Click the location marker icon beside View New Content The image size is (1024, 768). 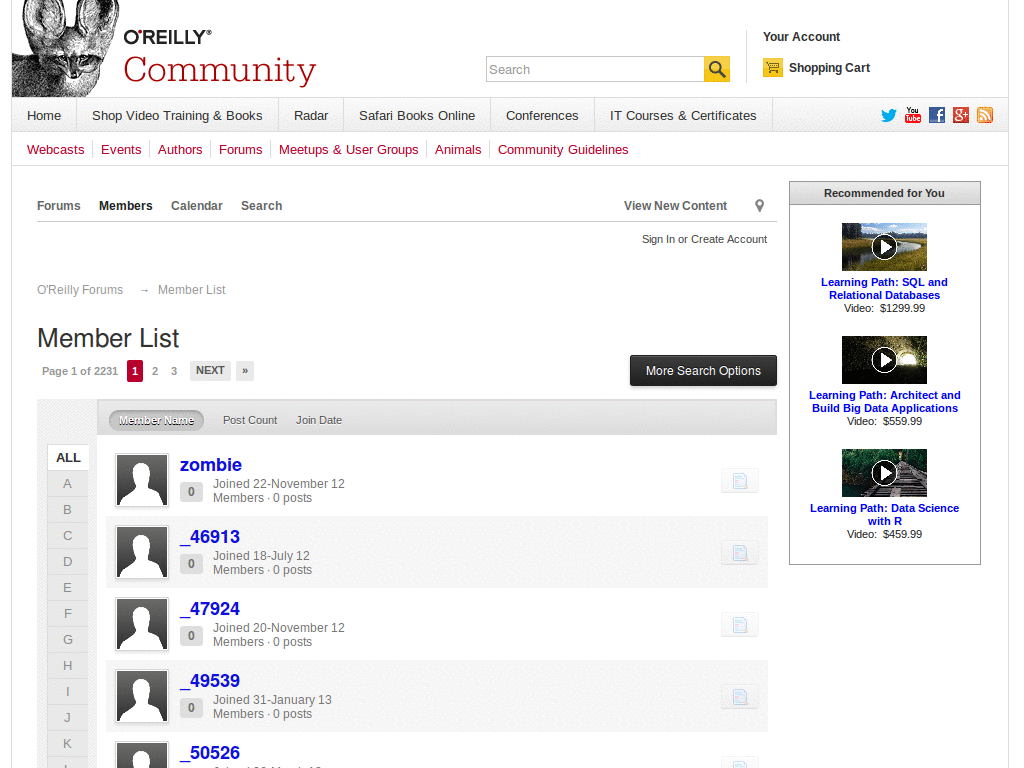759,206
